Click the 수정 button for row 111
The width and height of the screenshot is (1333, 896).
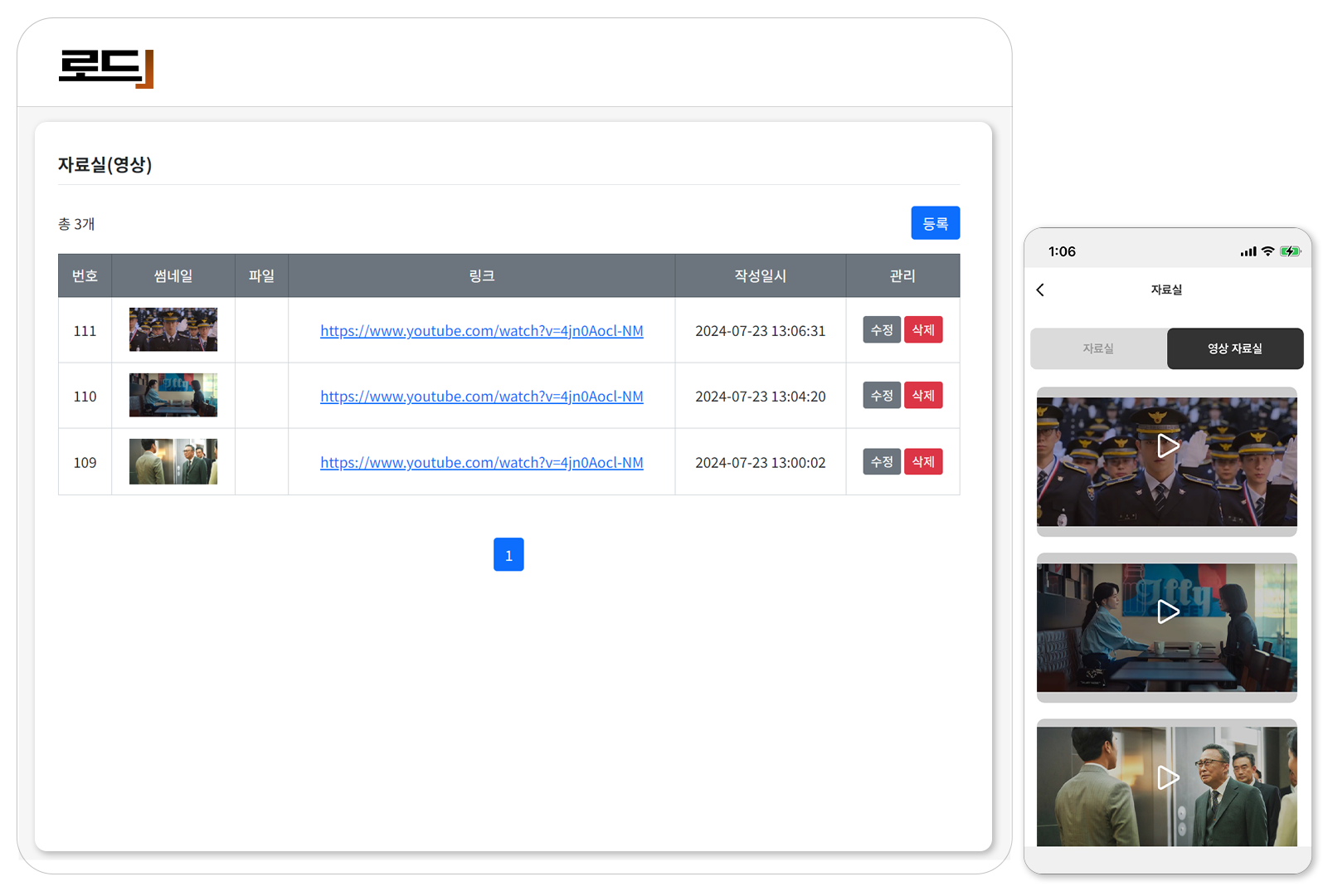click(881, 330)
